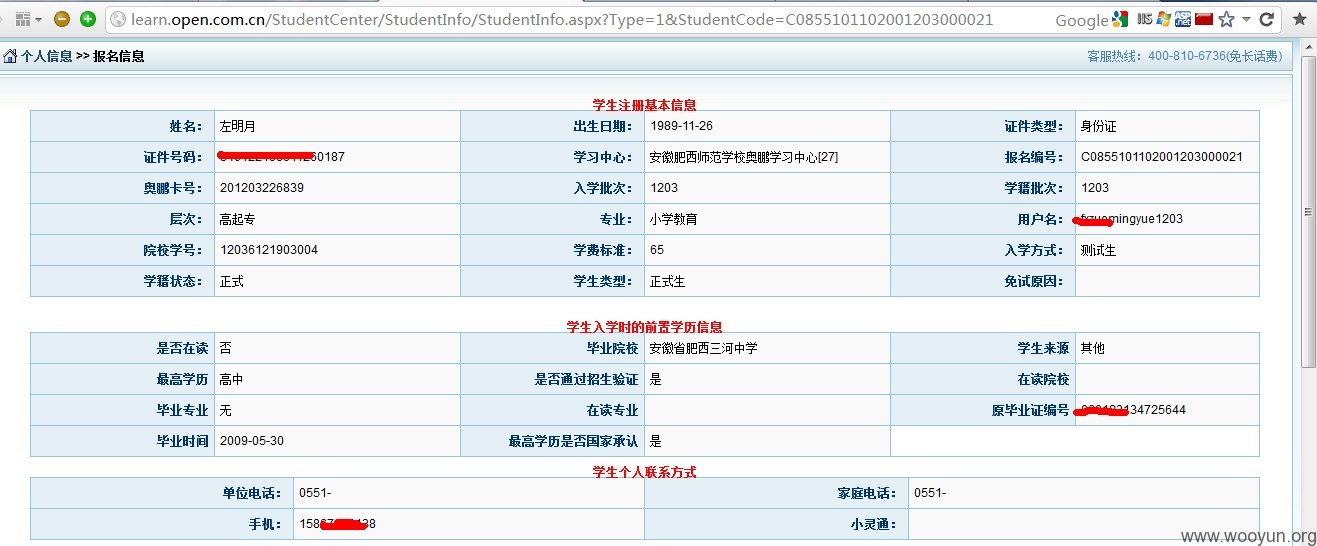Viewport: 1317px width, 546px height.
Task: Click the 入学方式 value 测试生
Action: tap(1098, 250)
